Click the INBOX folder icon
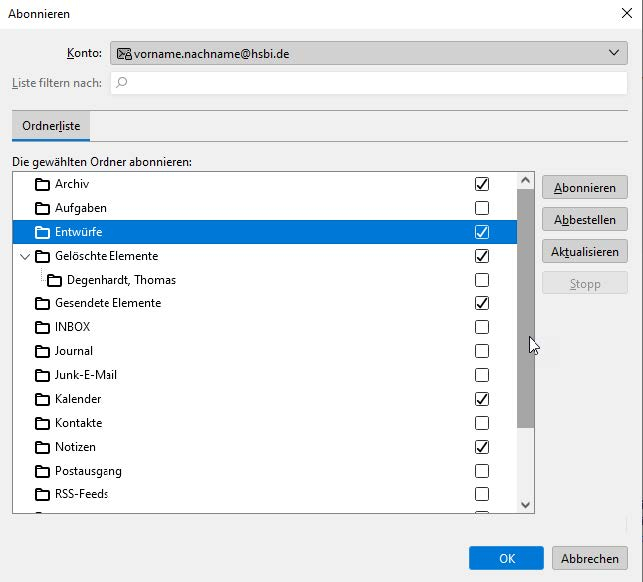 pyautogui.click(x=42, y=327)
